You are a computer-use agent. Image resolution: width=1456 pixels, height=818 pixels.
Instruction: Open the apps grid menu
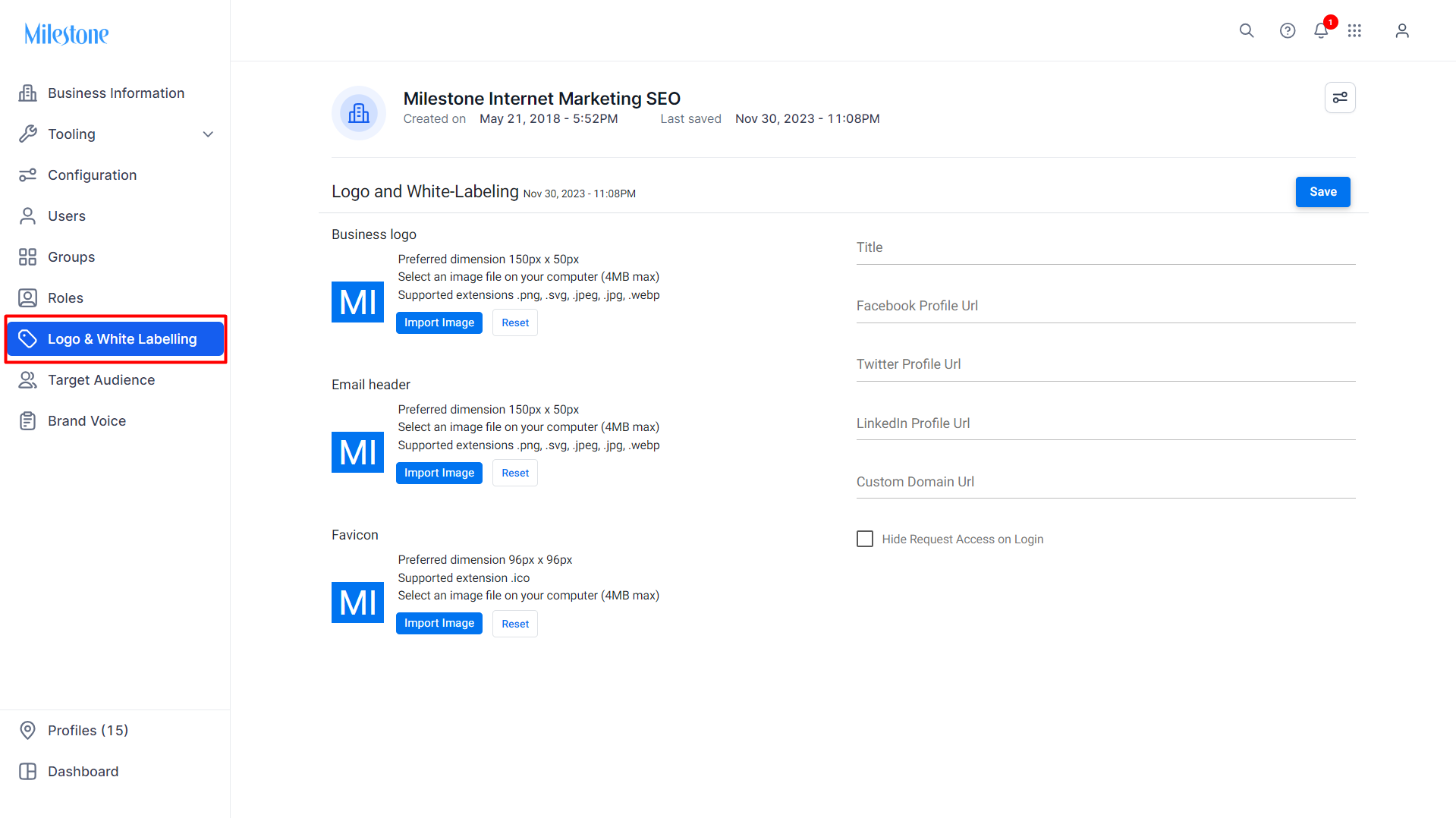coord(1354,30)
